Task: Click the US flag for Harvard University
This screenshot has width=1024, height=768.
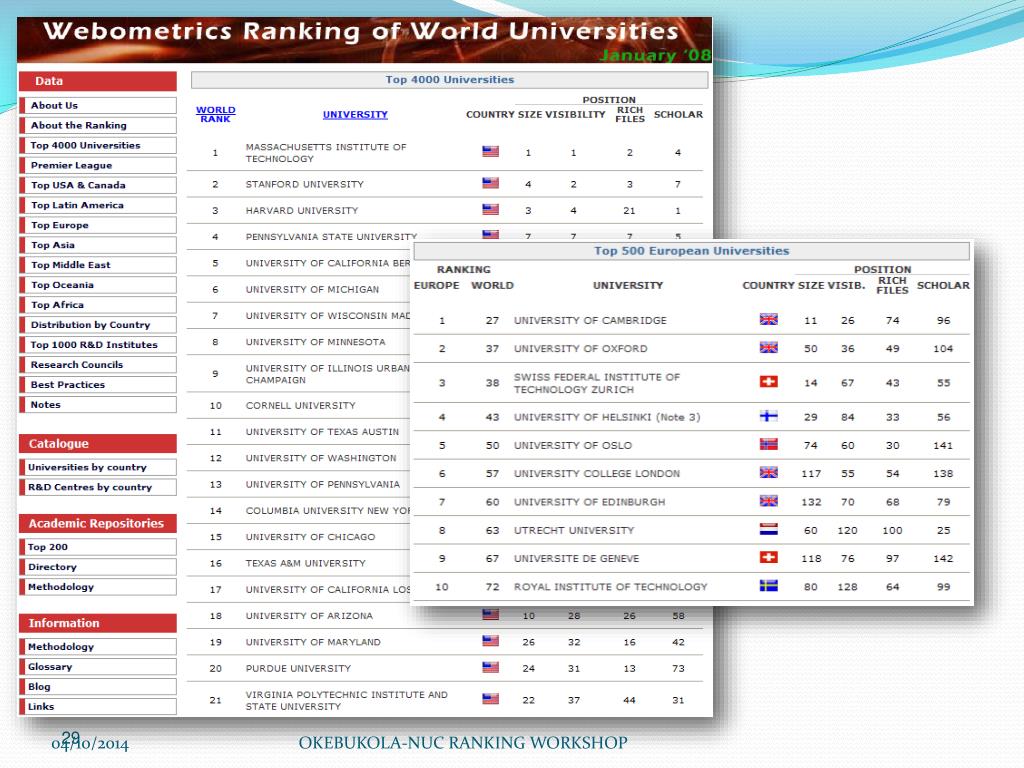Action: 490,210
